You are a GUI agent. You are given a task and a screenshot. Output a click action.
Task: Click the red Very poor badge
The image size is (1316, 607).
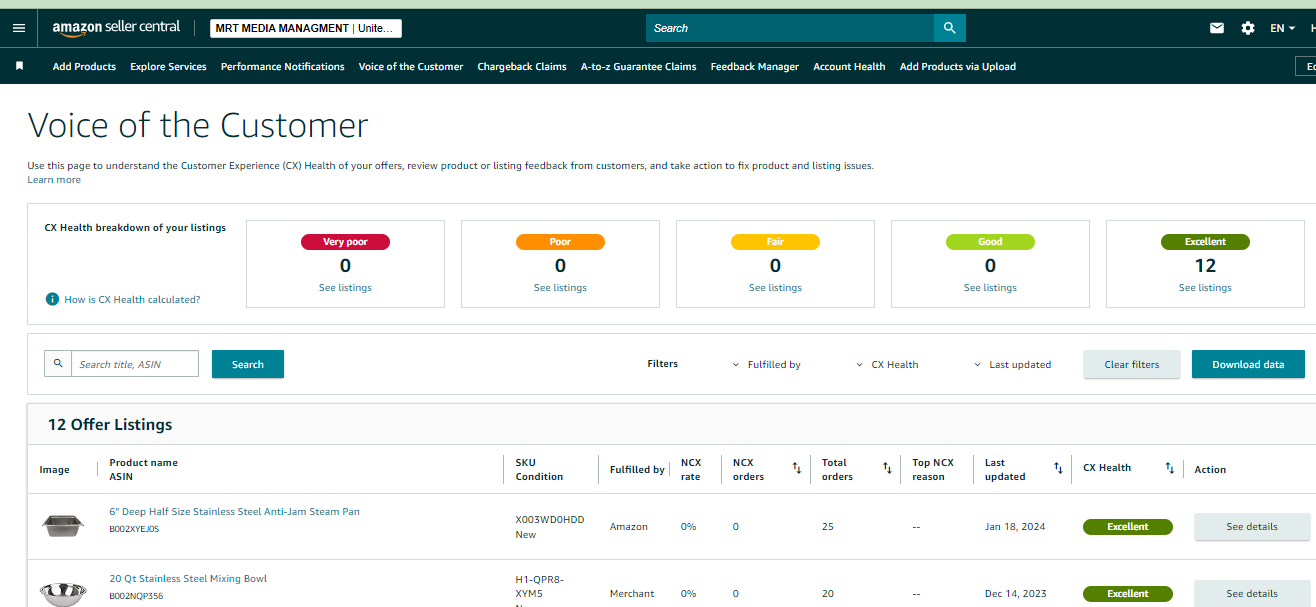(x=345, y=242)
